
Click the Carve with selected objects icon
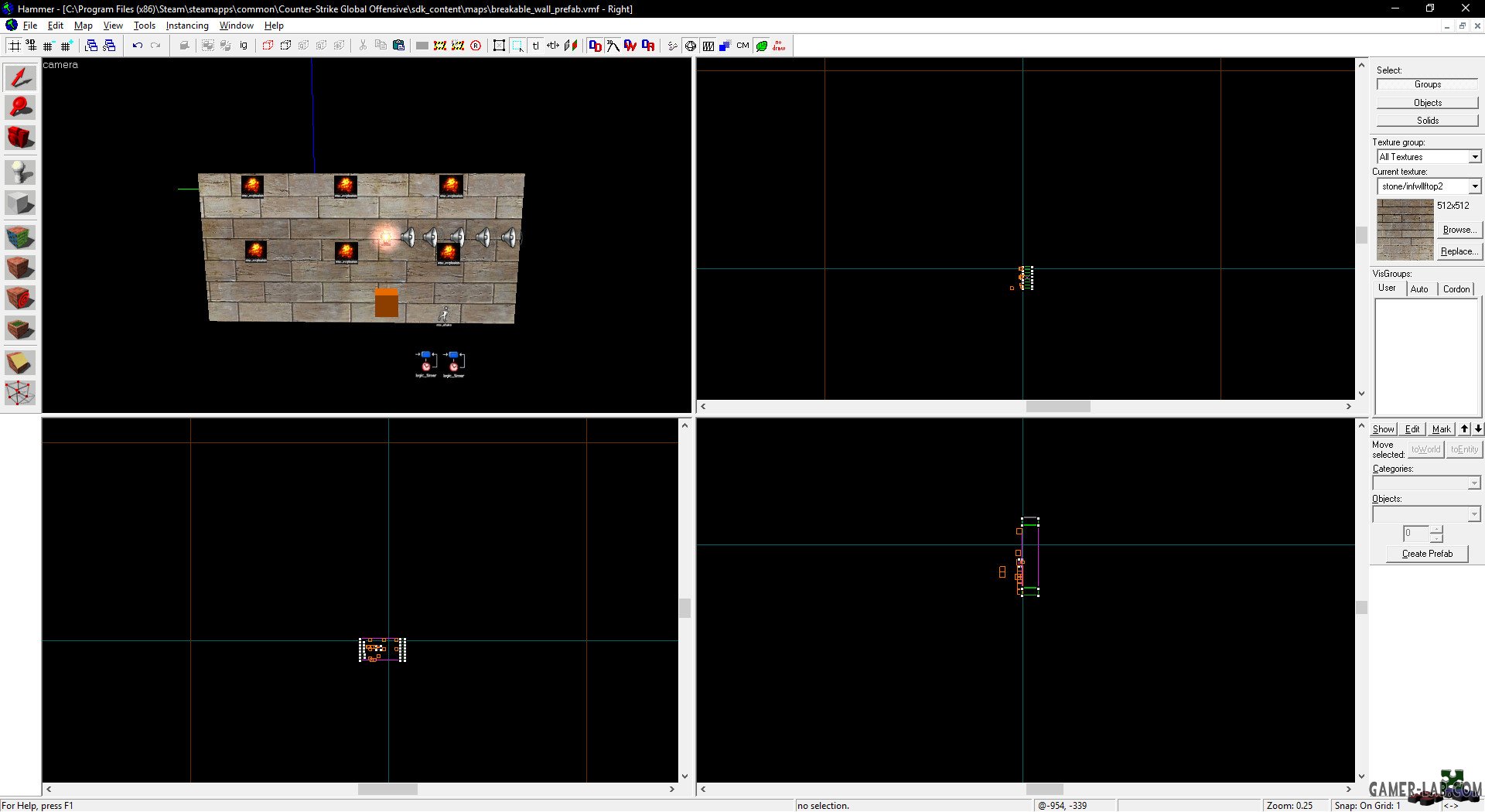(184, 46)
